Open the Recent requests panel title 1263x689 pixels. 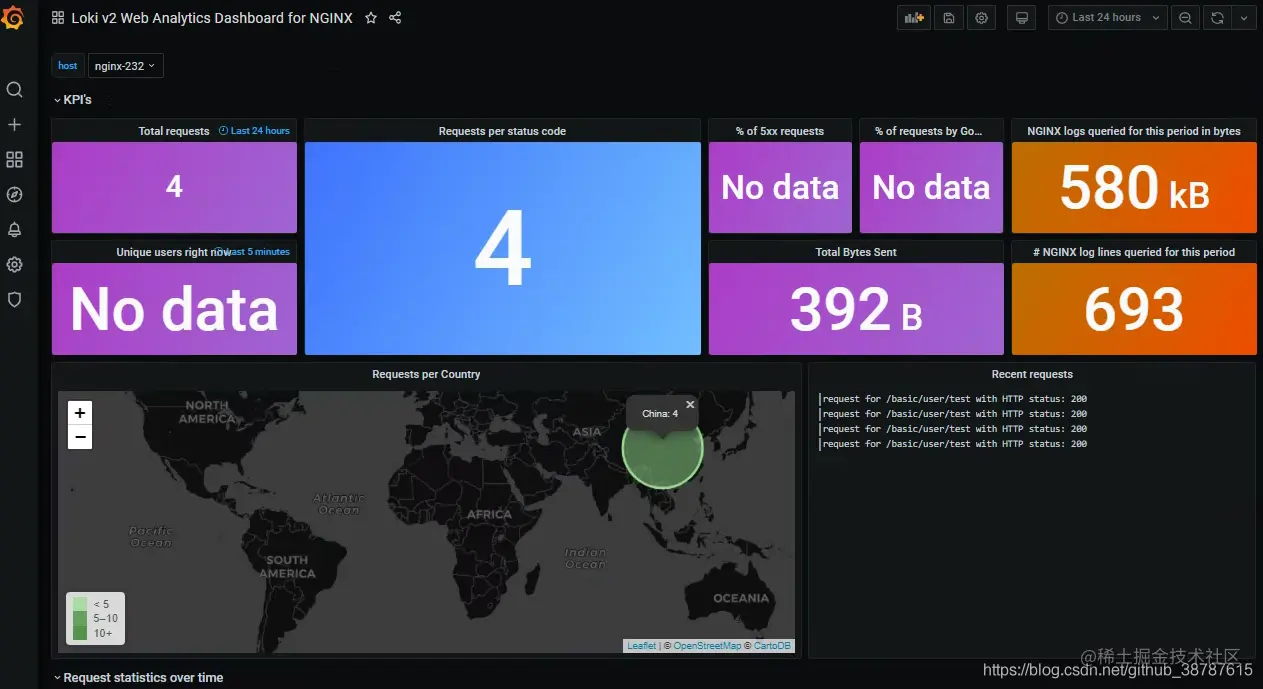tap(1032, 374)
